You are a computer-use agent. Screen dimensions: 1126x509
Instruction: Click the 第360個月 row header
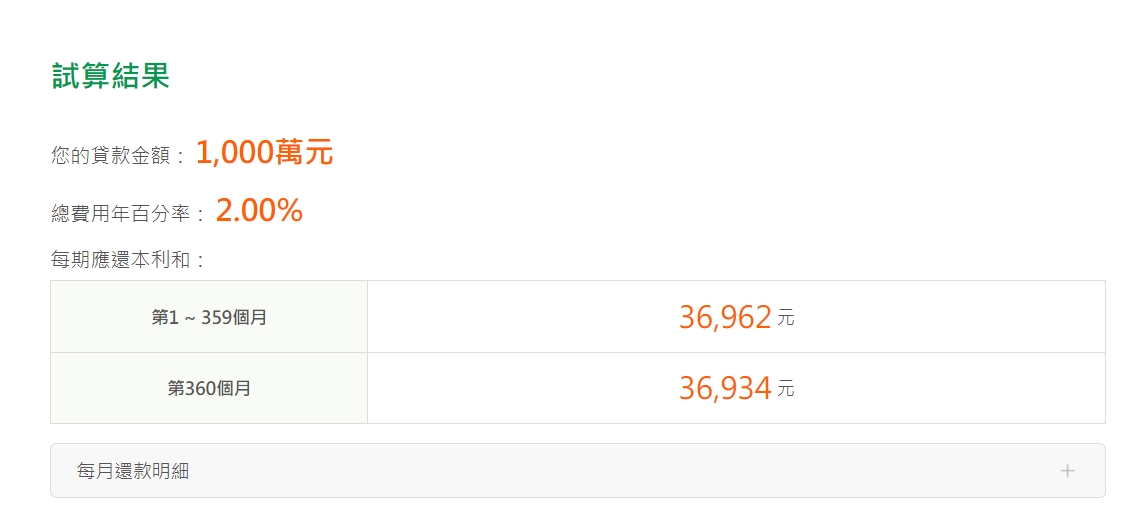pyautogui.click(x=209, y=388)
